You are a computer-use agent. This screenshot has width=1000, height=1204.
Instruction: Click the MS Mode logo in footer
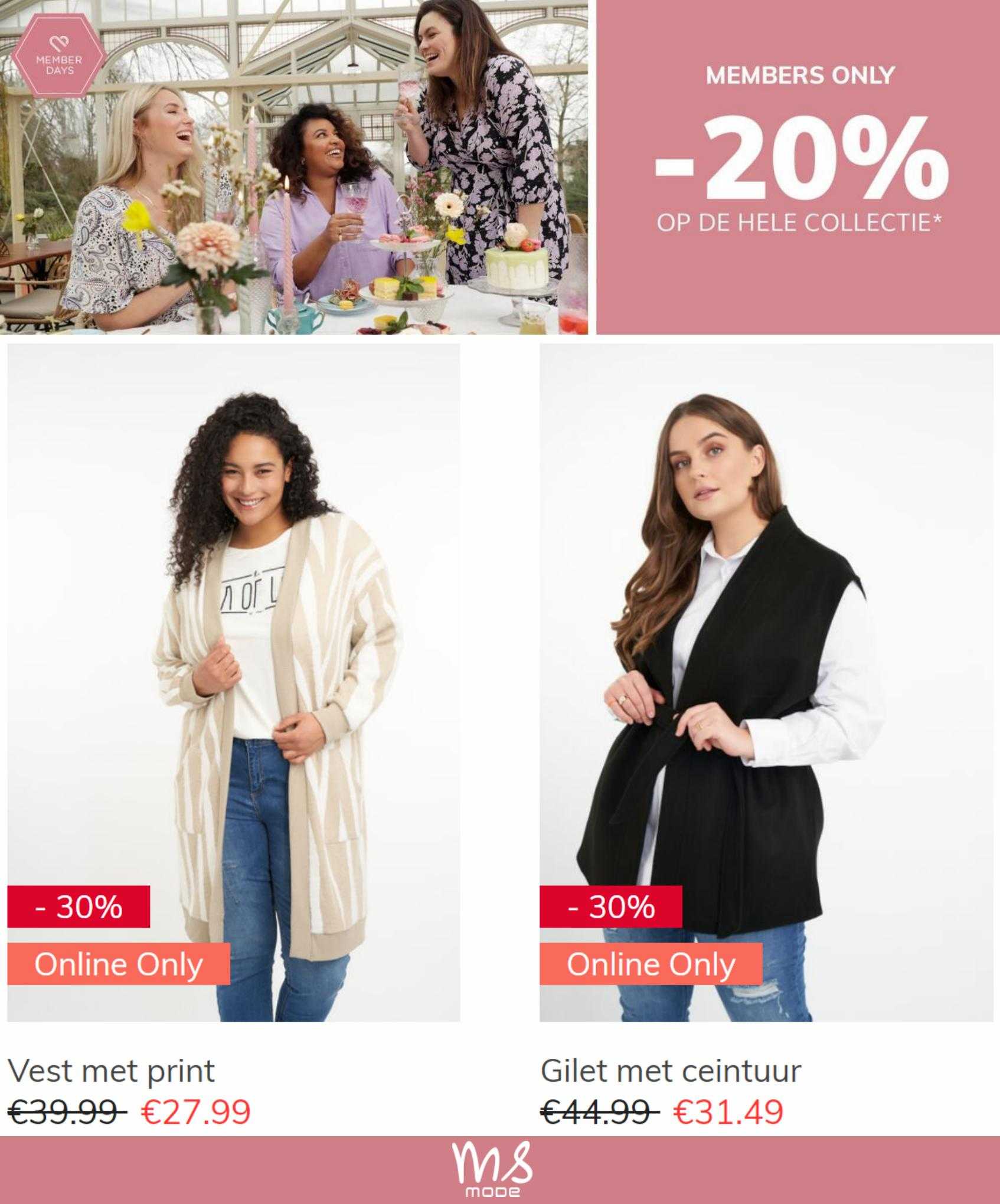point(492,1169)
